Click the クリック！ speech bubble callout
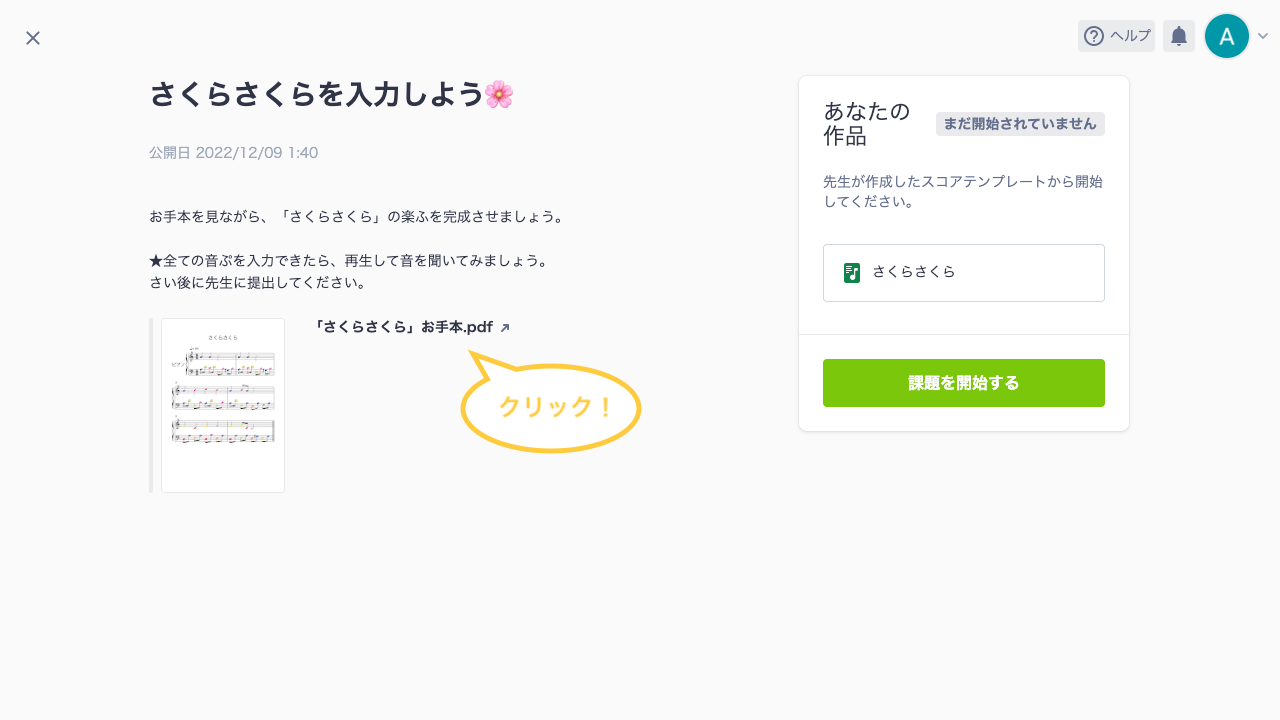 pyautogui.click(x=551, y=407)
